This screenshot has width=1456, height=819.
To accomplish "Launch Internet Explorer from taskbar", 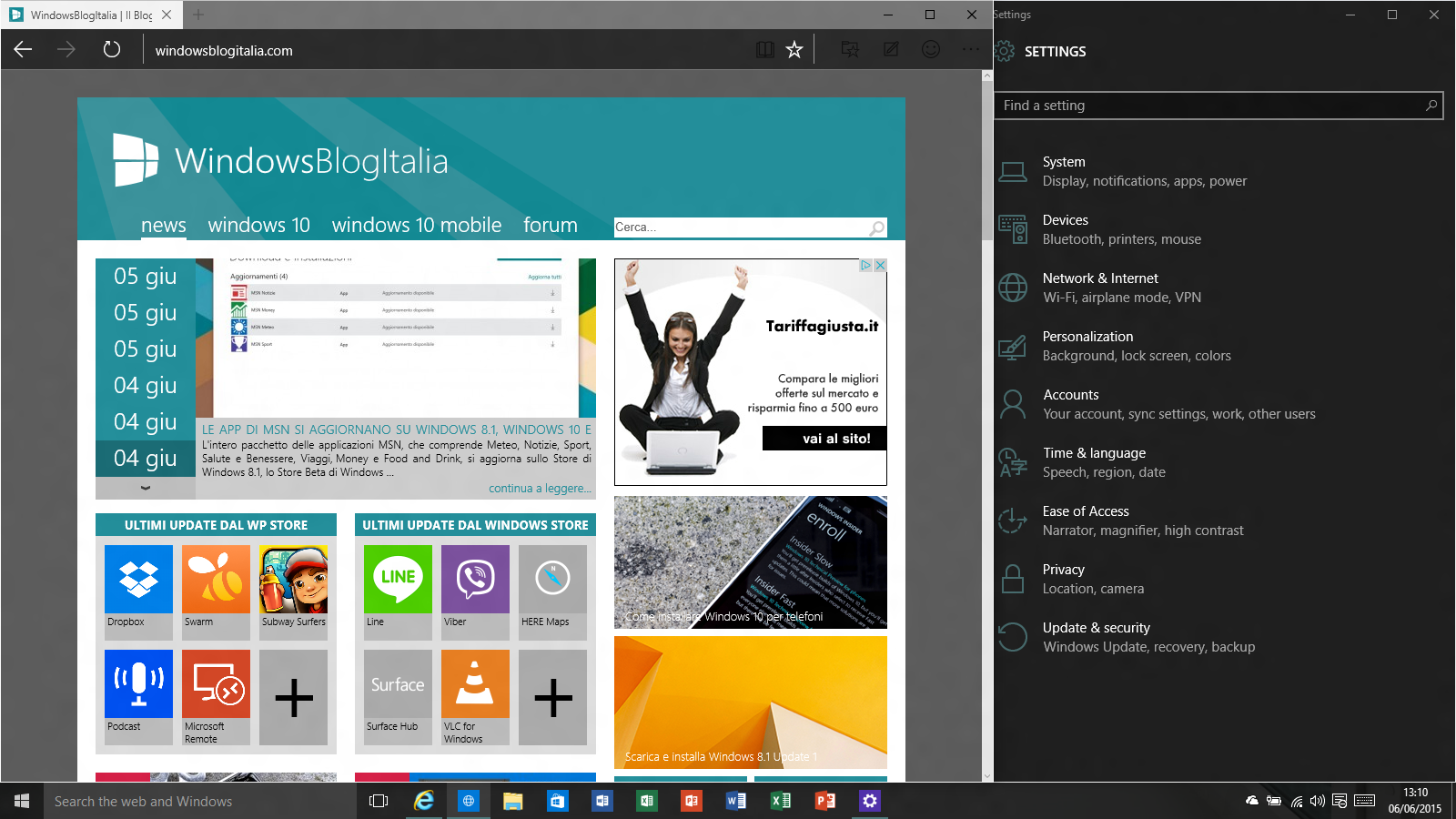I will pyautogui.click(x=424, y=801).
